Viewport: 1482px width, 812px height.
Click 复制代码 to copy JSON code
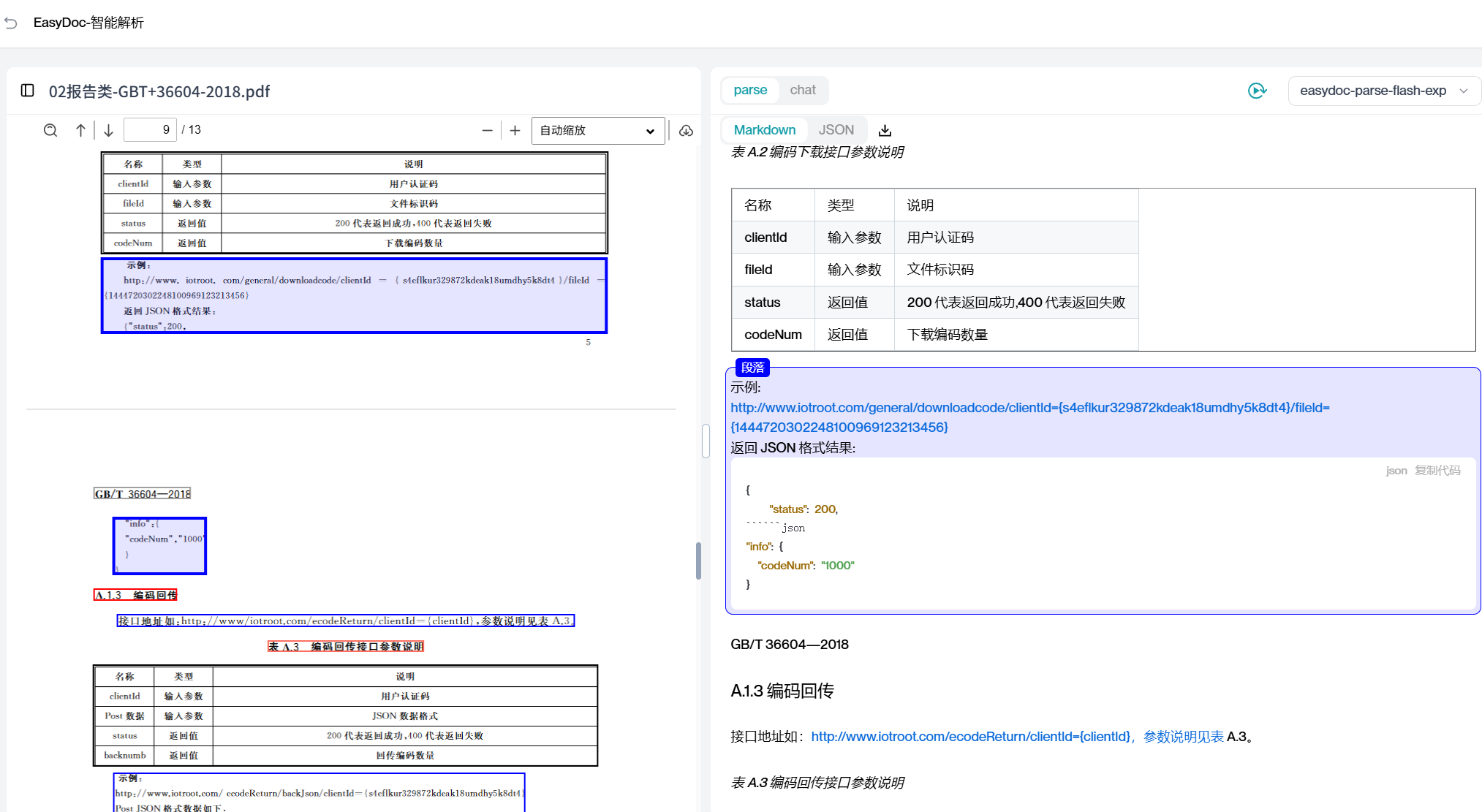(1437, 470)
